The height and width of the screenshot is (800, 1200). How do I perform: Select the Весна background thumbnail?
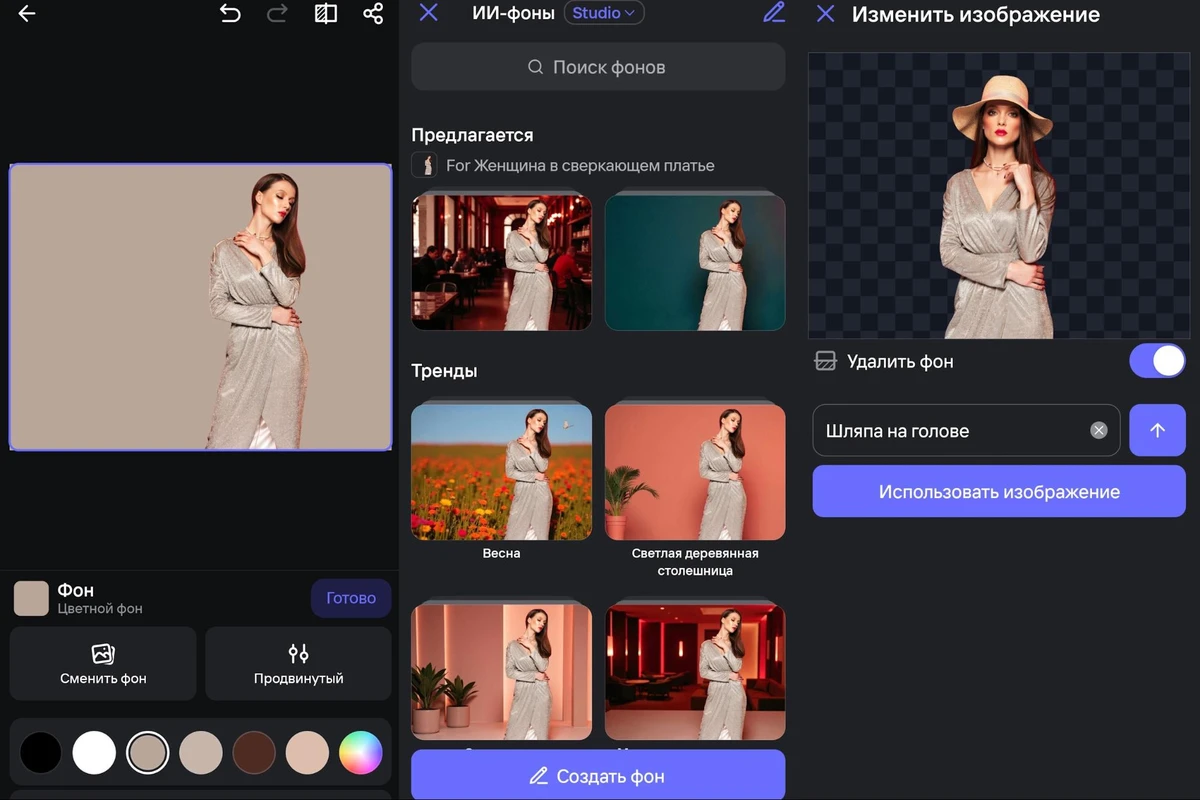501,472
